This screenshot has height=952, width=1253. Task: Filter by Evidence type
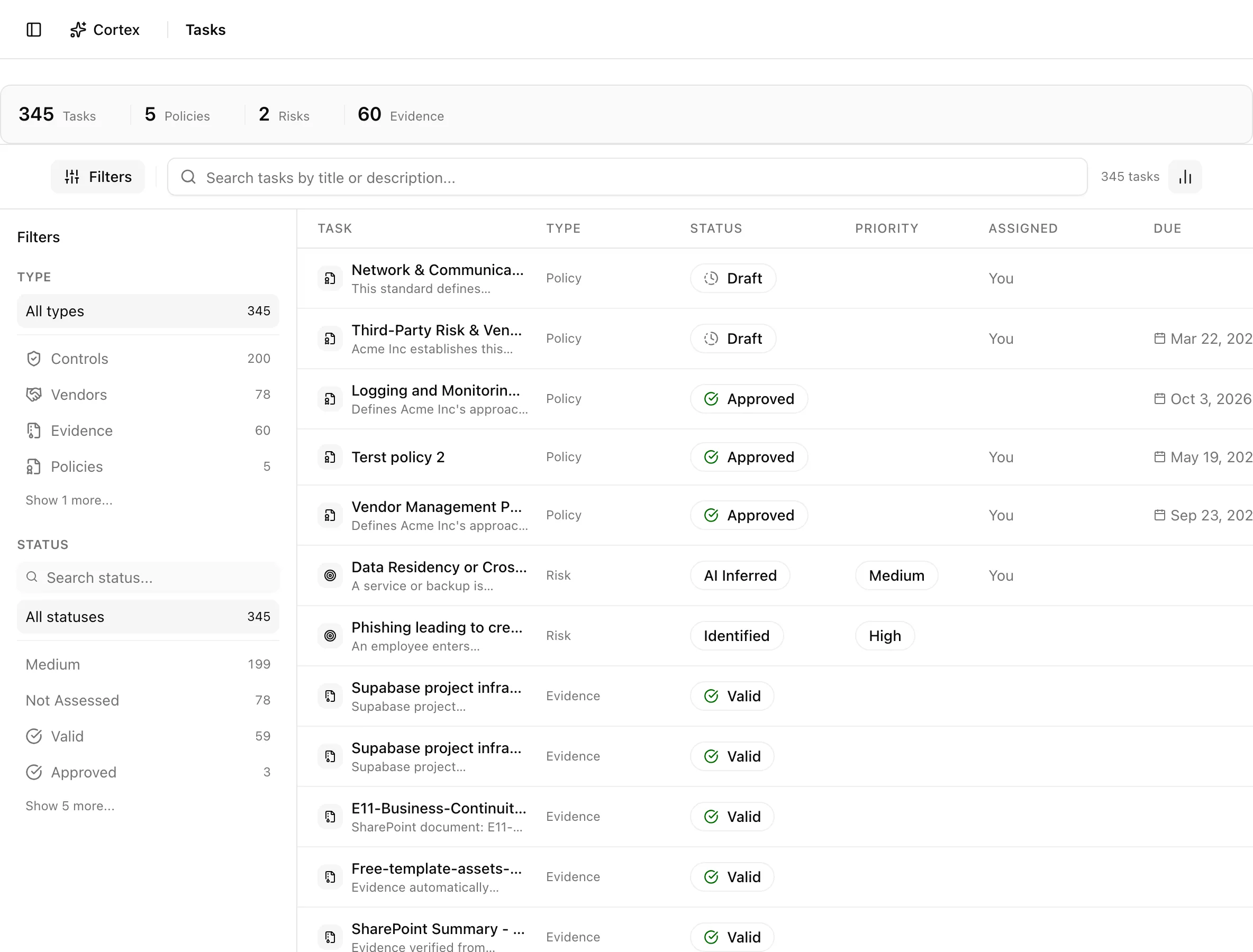tap(148, 431)
